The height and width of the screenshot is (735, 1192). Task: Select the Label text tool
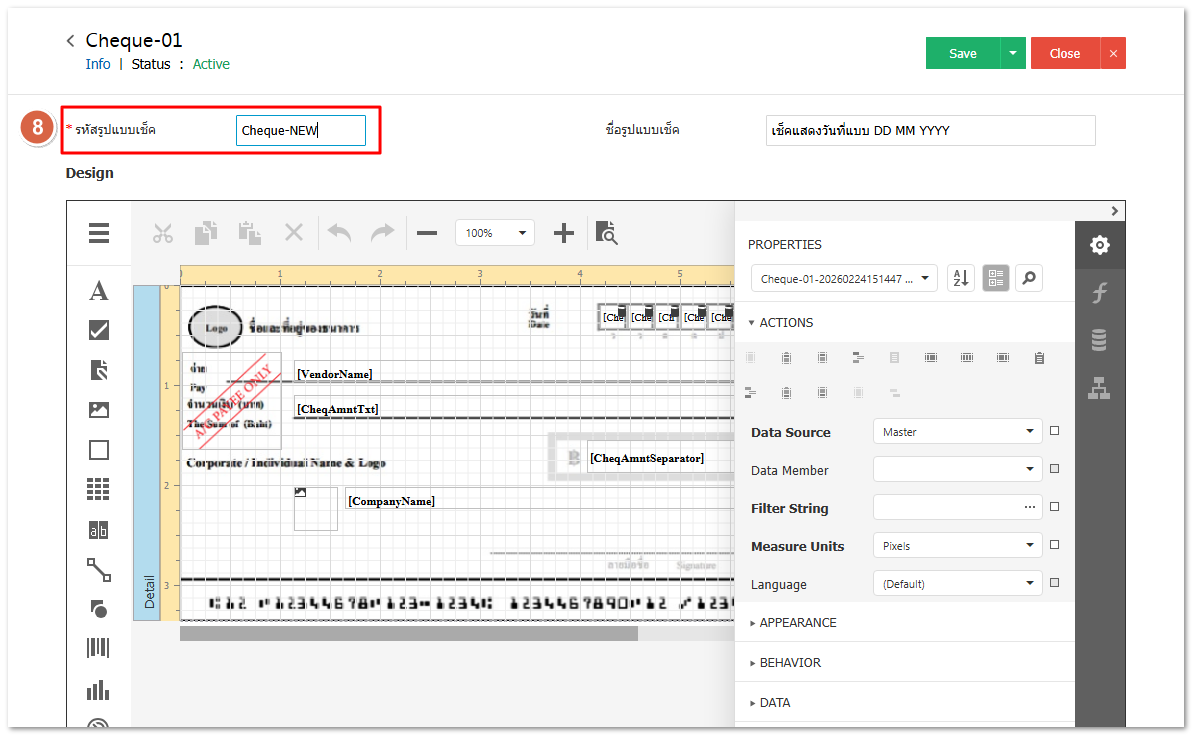(99, 291)
